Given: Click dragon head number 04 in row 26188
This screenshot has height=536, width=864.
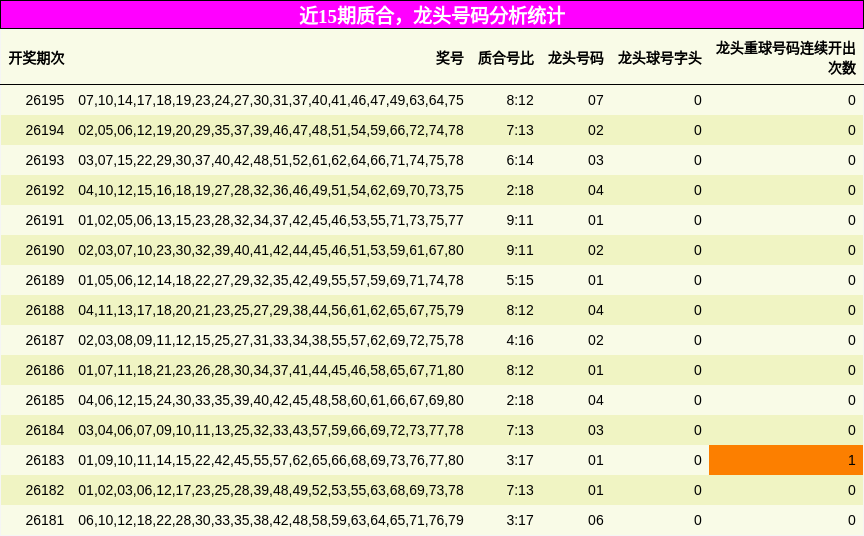Looking at the screenshot, I should coord(595,310).
